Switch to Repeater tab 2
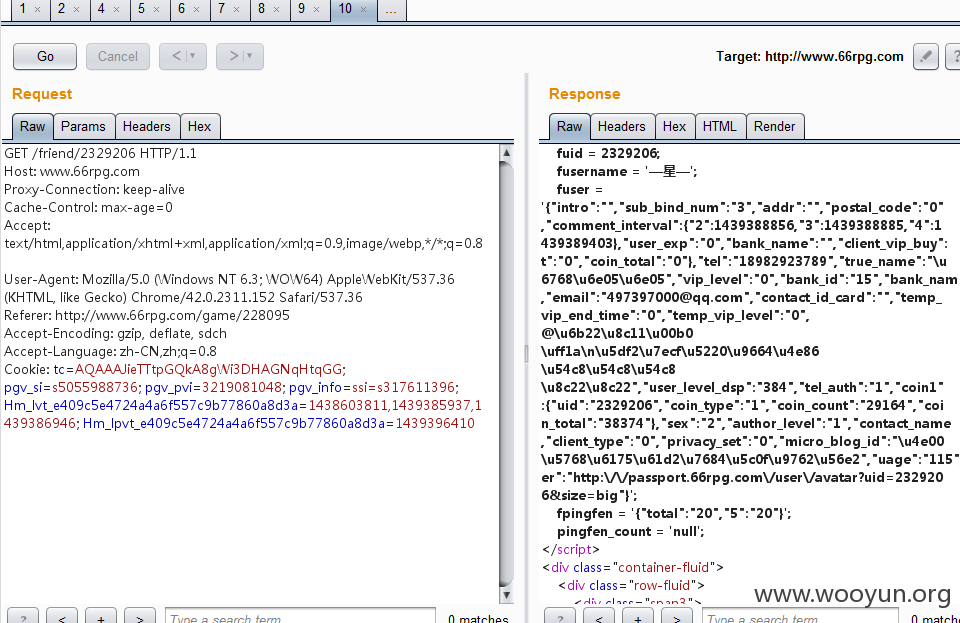This screenshot has height=623, width=960. [x=61, y=9]
